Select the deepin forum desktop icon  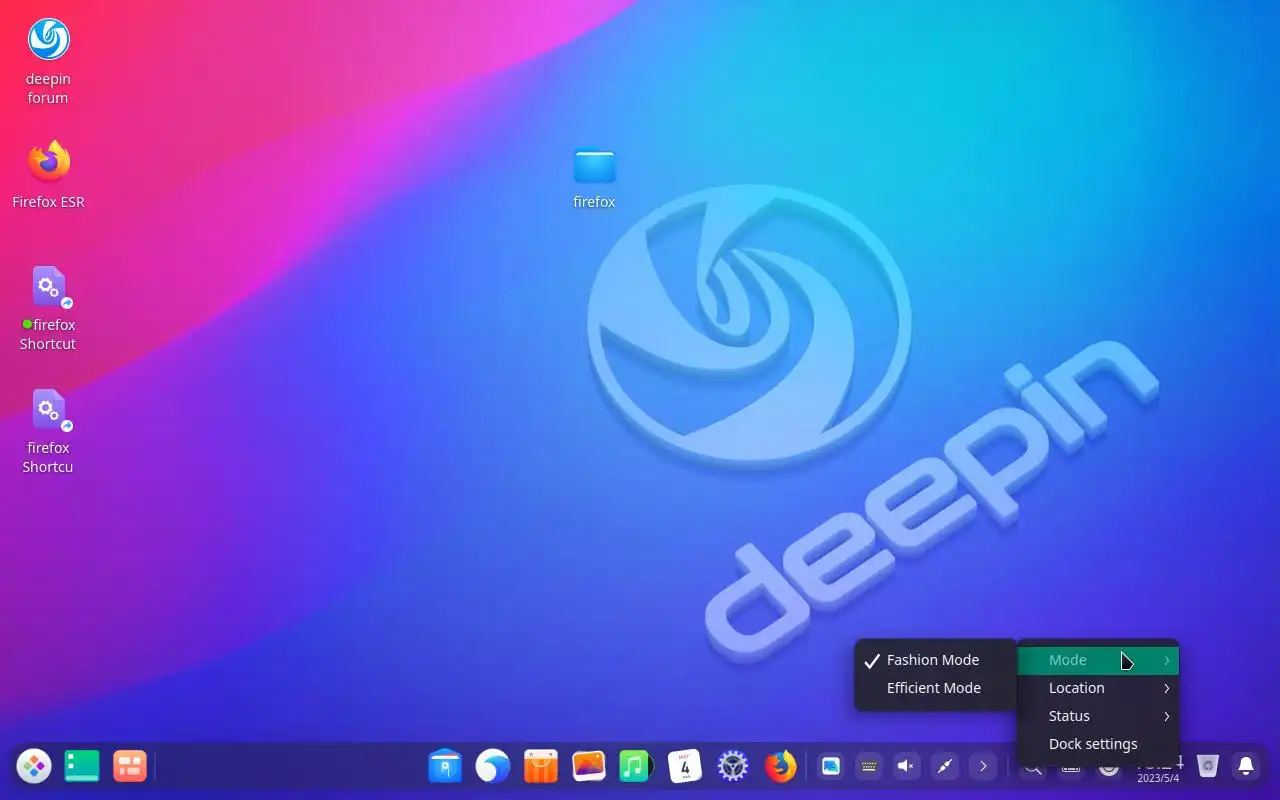tap(48, 61)
